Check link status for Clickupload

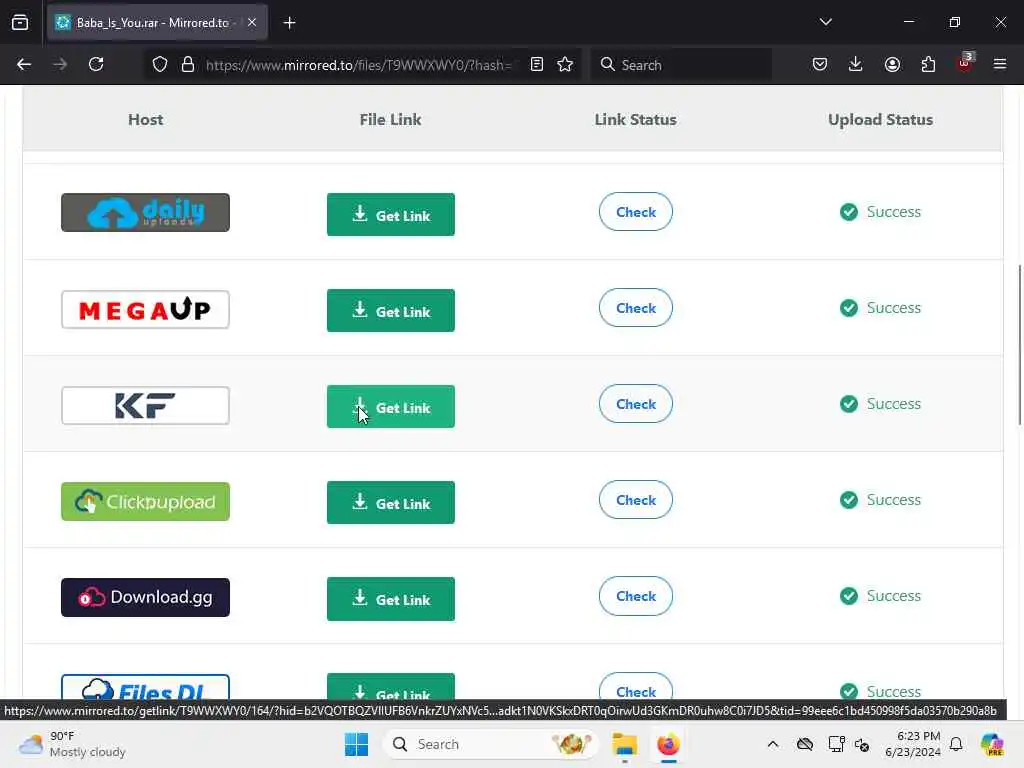tap(635, 500)
